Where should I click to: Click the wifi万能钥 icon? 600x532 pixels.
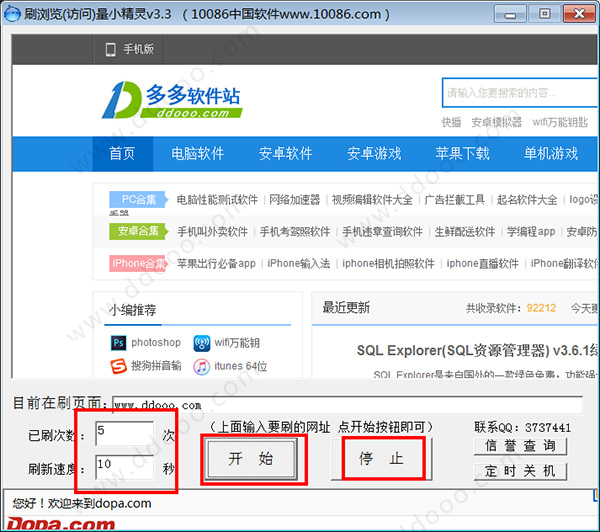click(202, 343)
